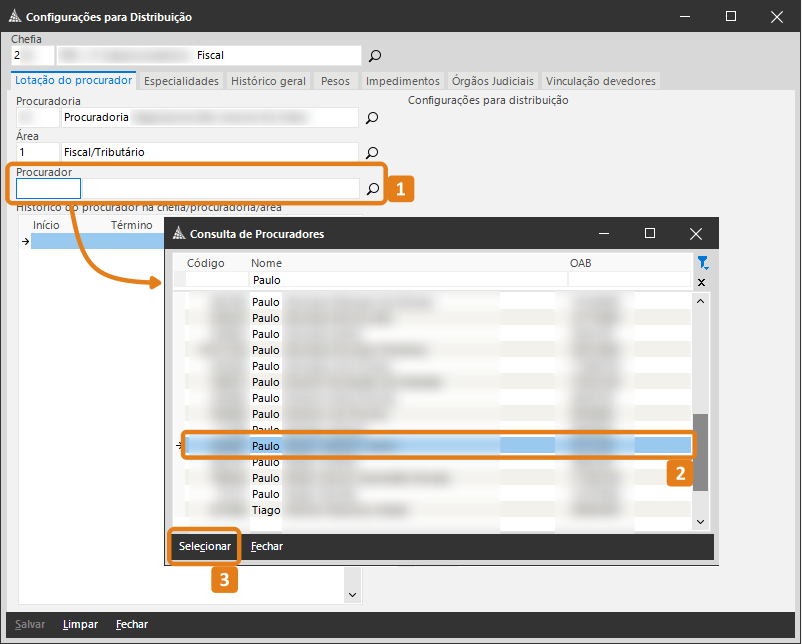802x644 pixels.
Task: Open the Histórico geral tab
Action: pos(268,81)
